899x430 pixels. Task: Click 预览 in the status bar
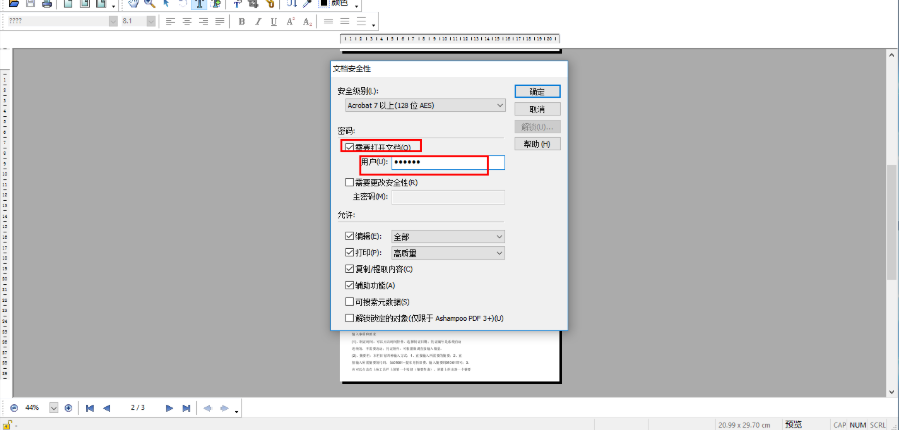pos(794,425)
